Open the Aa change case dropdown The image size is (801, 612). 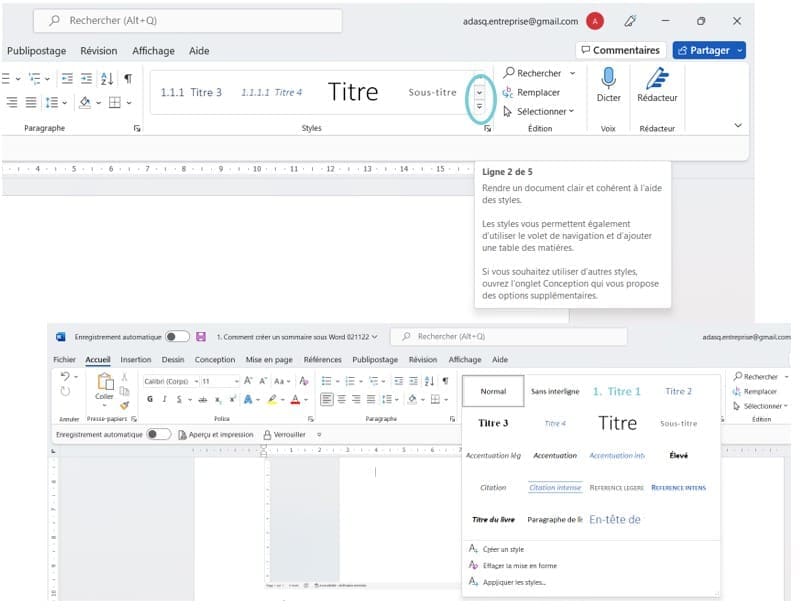(x=282, y=381)
